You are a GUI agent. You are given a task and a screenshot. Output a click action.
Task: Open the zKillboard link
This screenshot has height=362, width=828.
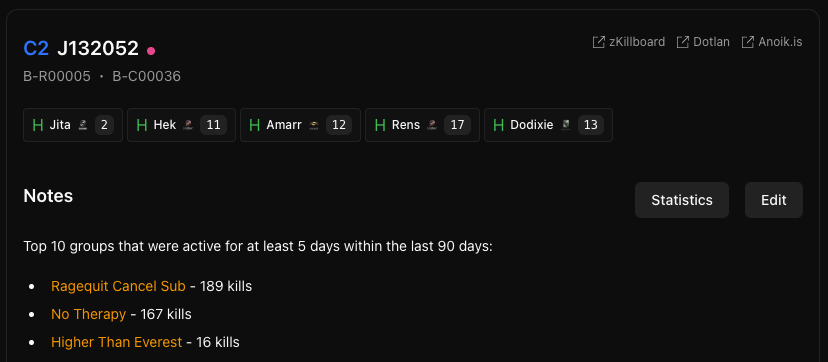pyautogui.click(x=629, y=42)
